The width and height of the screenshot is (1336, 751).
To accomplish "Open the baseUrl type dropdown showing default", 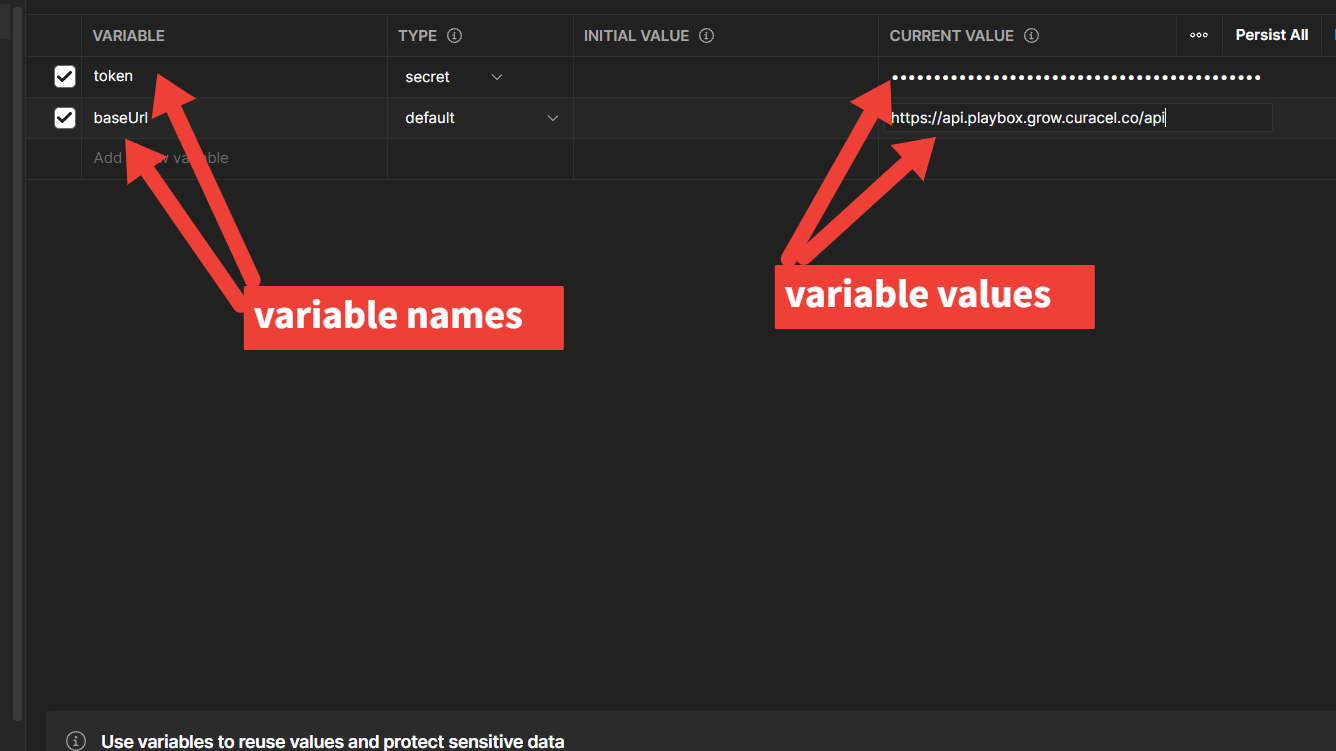I will (x=481, y=118).
